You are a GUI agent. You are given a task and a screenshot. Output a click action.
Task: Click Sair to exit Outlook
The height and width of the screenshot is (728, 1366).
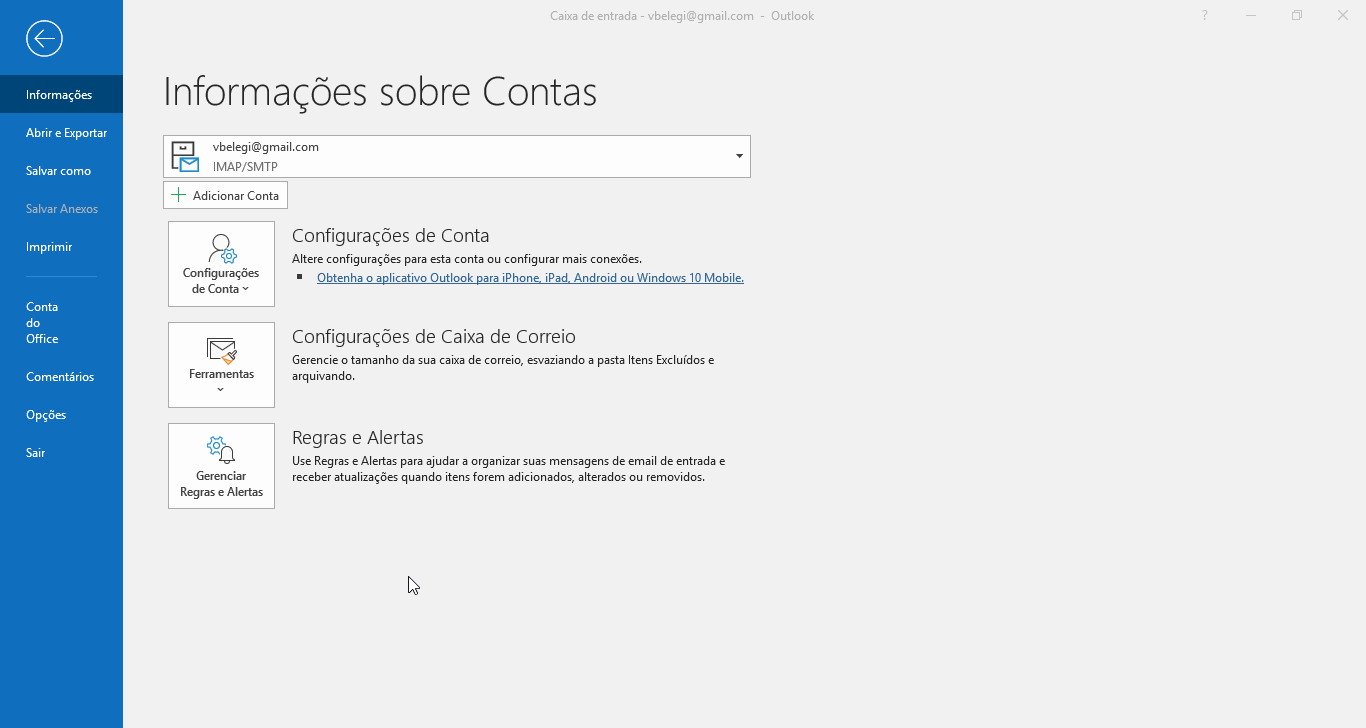coord(61,453)
